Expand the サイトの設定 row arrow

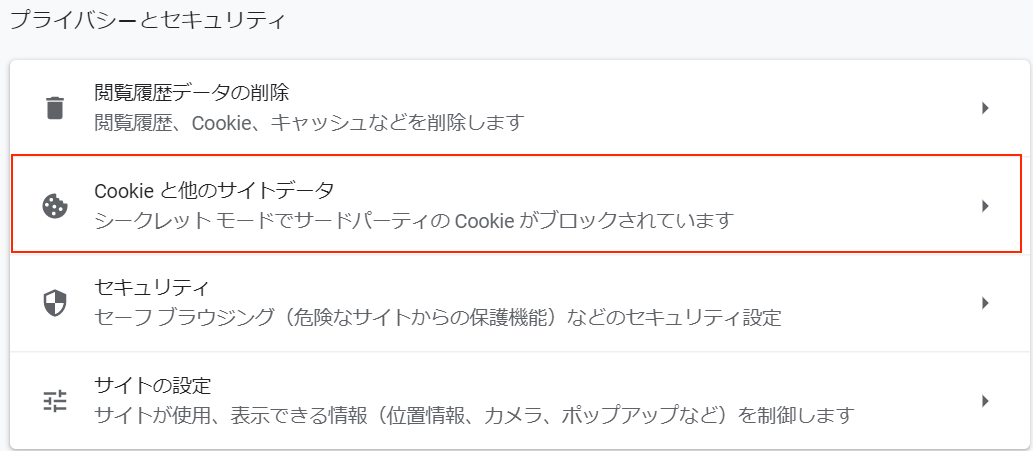(x=986, y=401)
